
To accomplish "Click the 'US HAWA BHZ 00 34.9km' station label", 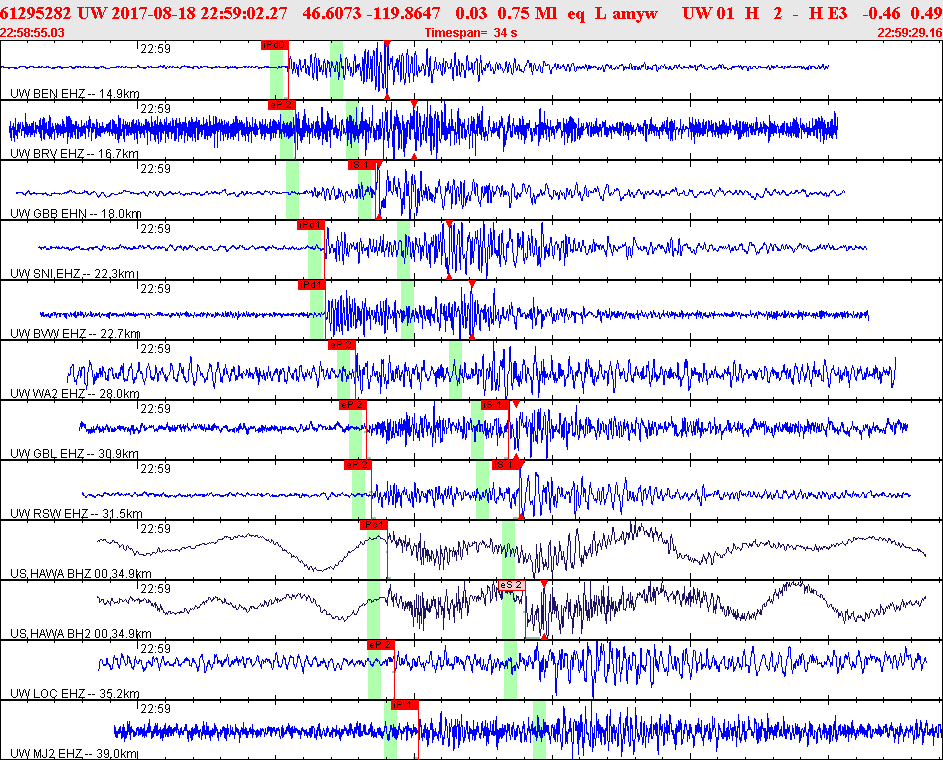I will click(x=81, y=574).
